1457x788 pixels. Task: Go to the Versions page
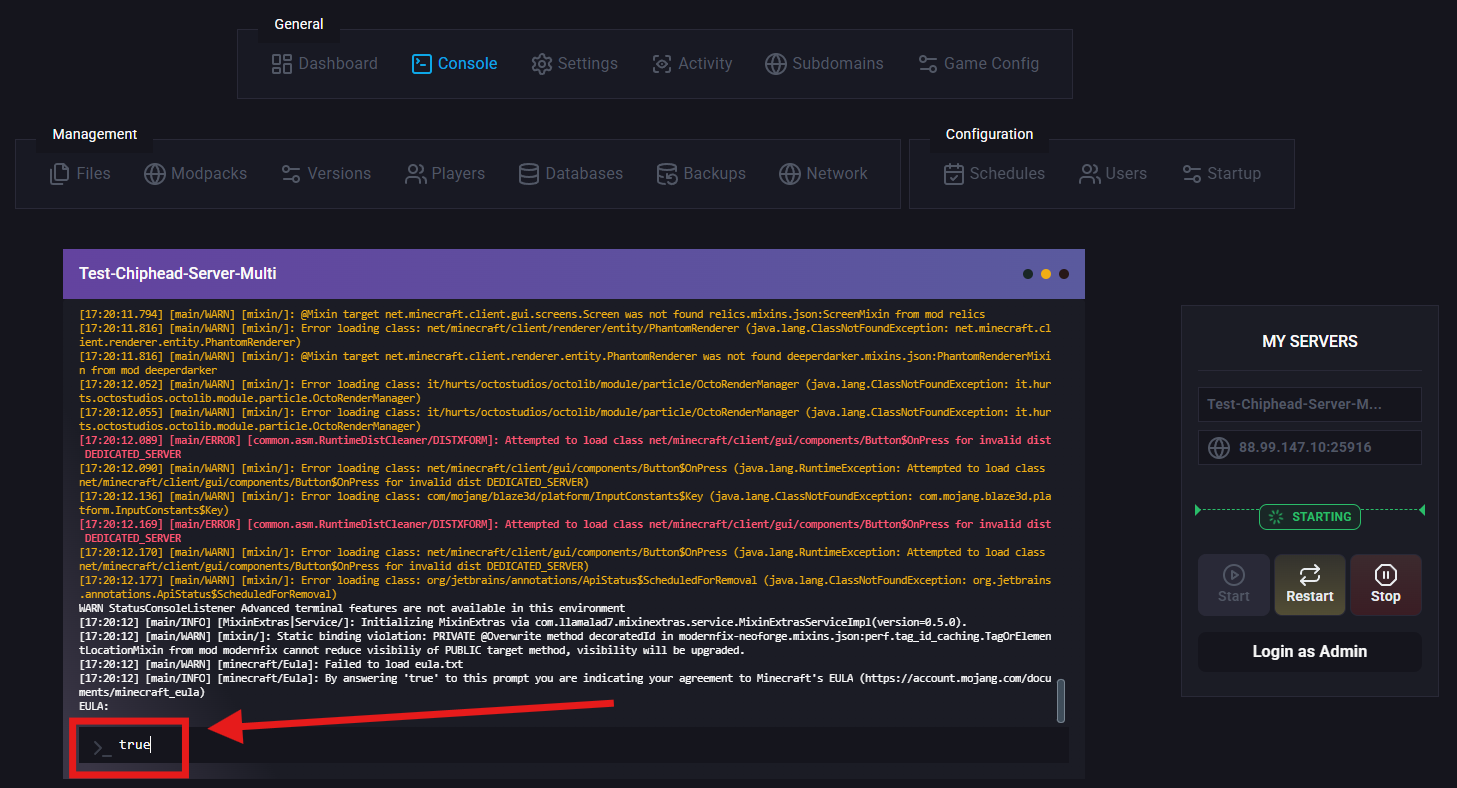pos(326,174)
